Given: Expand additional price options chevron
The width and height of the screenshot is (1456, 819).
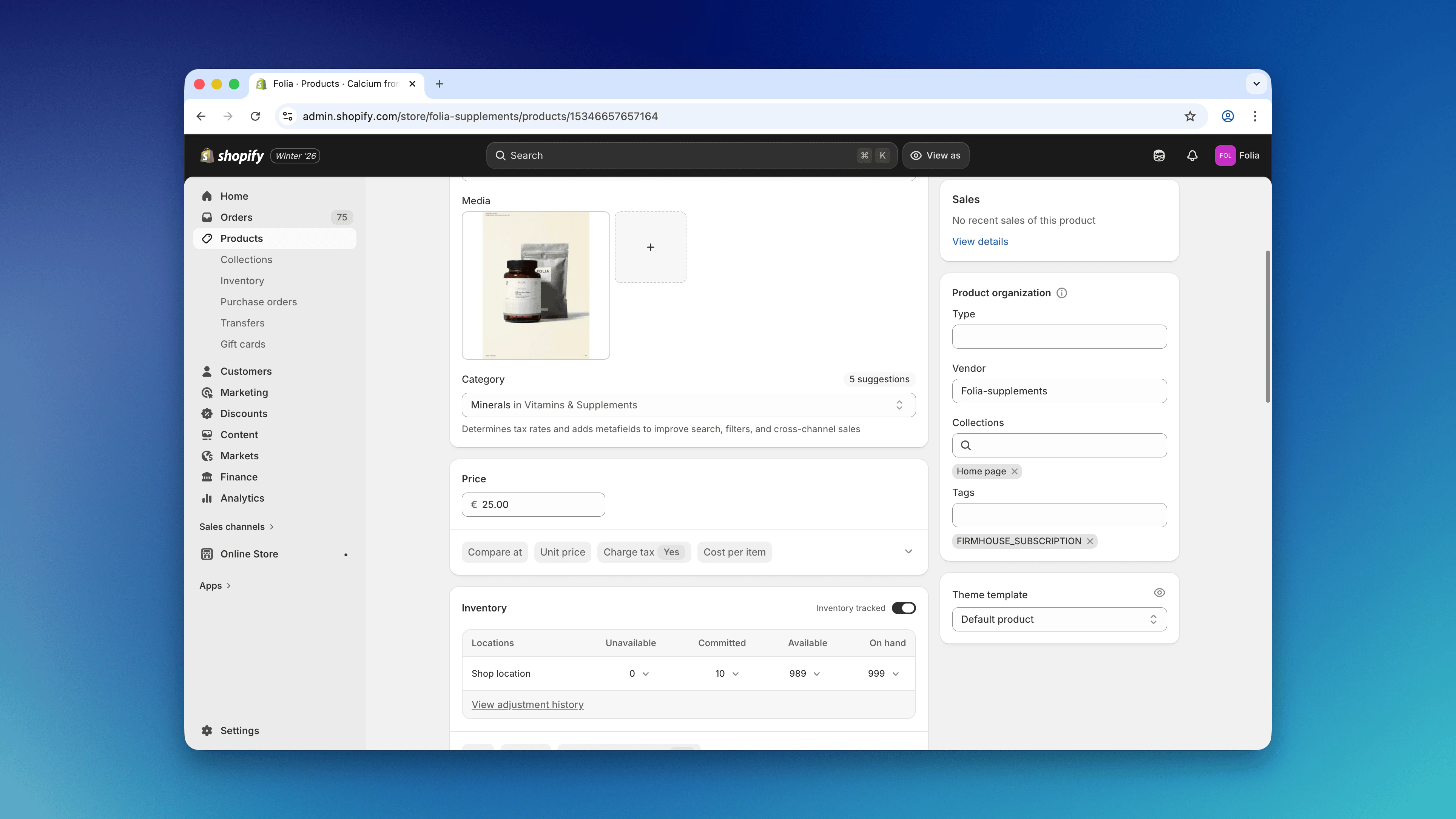Looking at the screenshot, I should (x=908, y=551).
